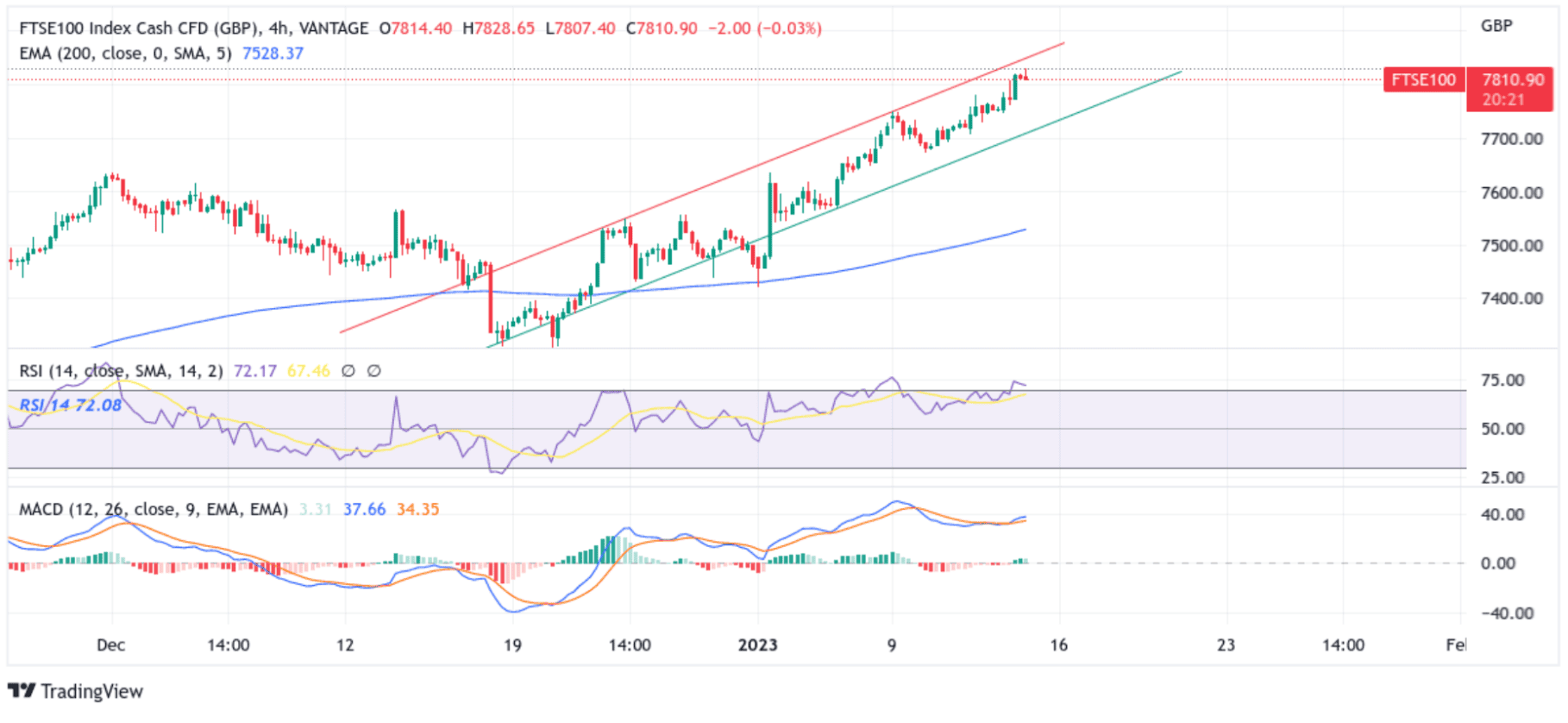Click the 23 date label
The height and width of the screenshot is (723, 1568).
(x=1226, y=645)
